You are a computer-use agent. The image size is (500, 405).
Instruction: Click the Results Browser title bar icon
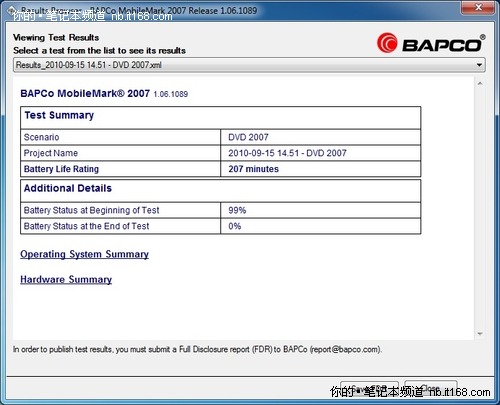(x=12, y=10)
